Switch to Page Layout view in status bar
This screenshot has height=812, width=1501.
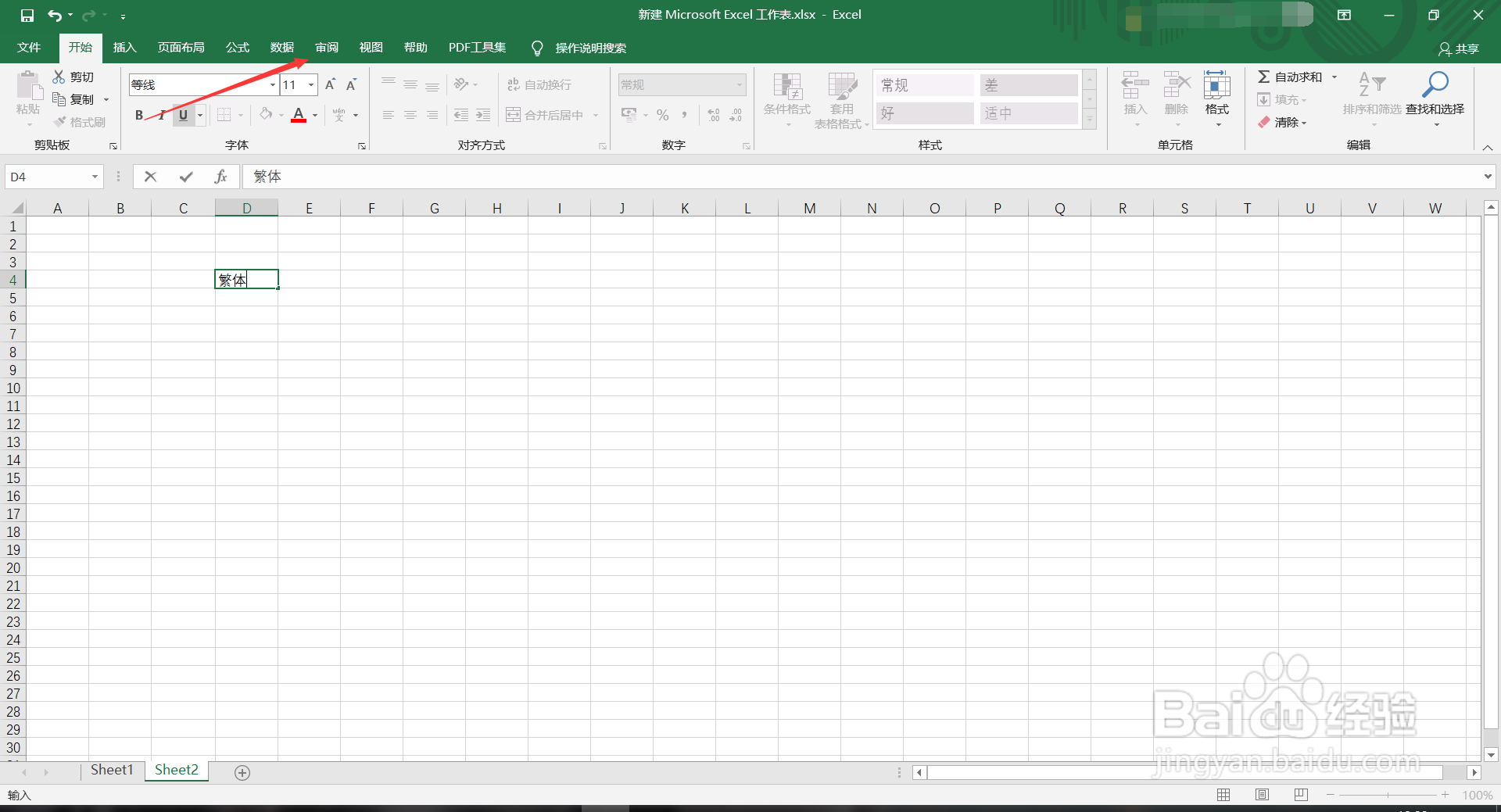(1262, 794)
